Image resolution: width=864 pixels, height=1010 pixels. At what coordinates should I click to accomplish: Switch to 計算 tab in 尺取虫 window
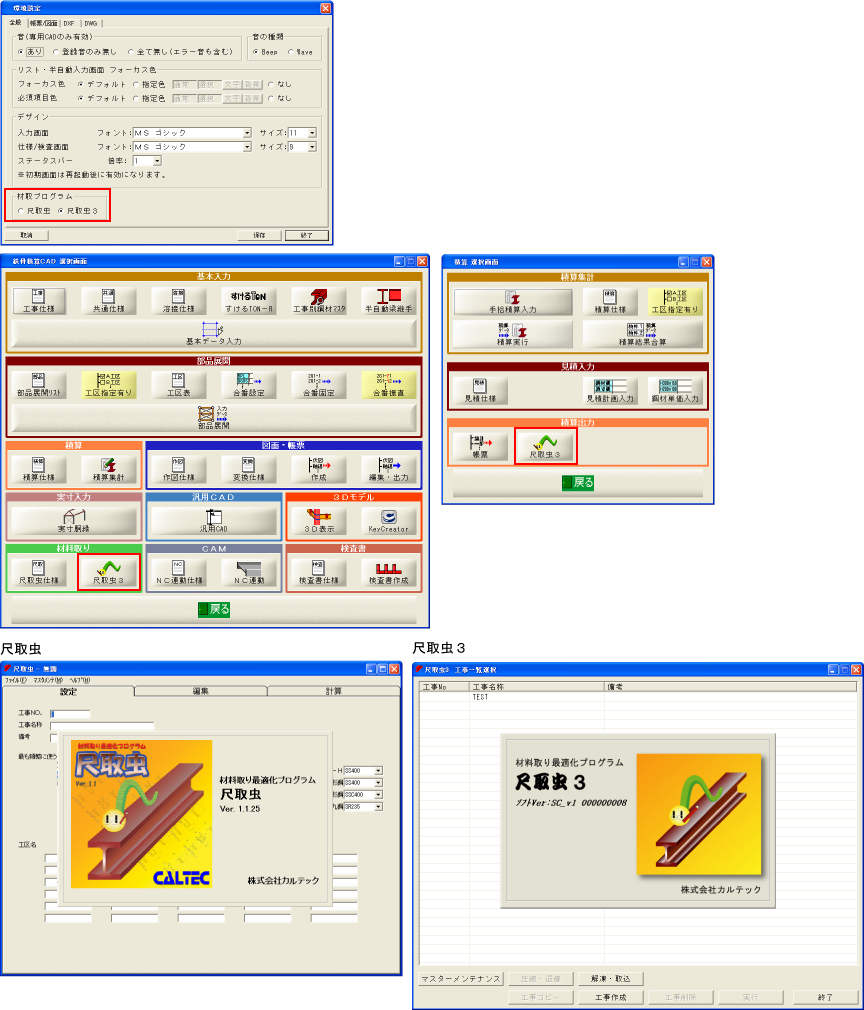click(334, 691)
